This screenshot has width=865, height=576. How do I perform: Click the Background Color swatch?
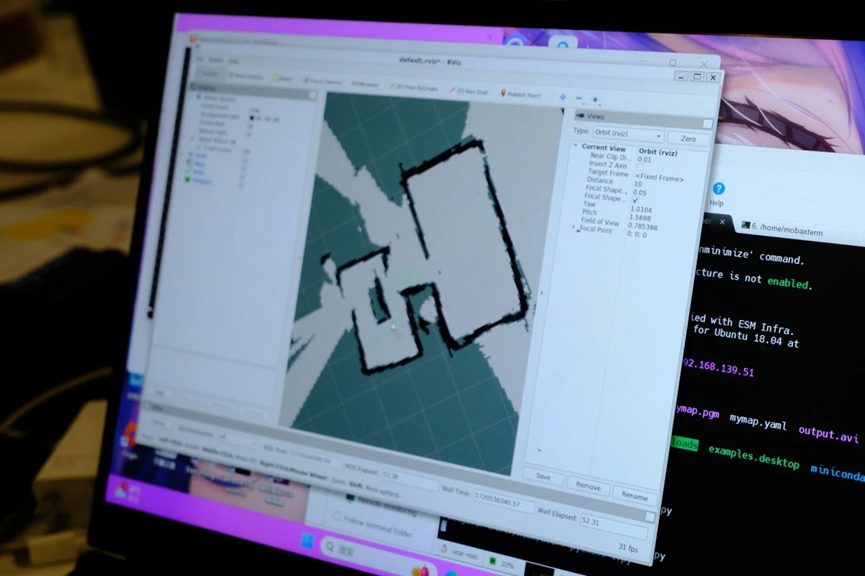[x=252, y=118]
